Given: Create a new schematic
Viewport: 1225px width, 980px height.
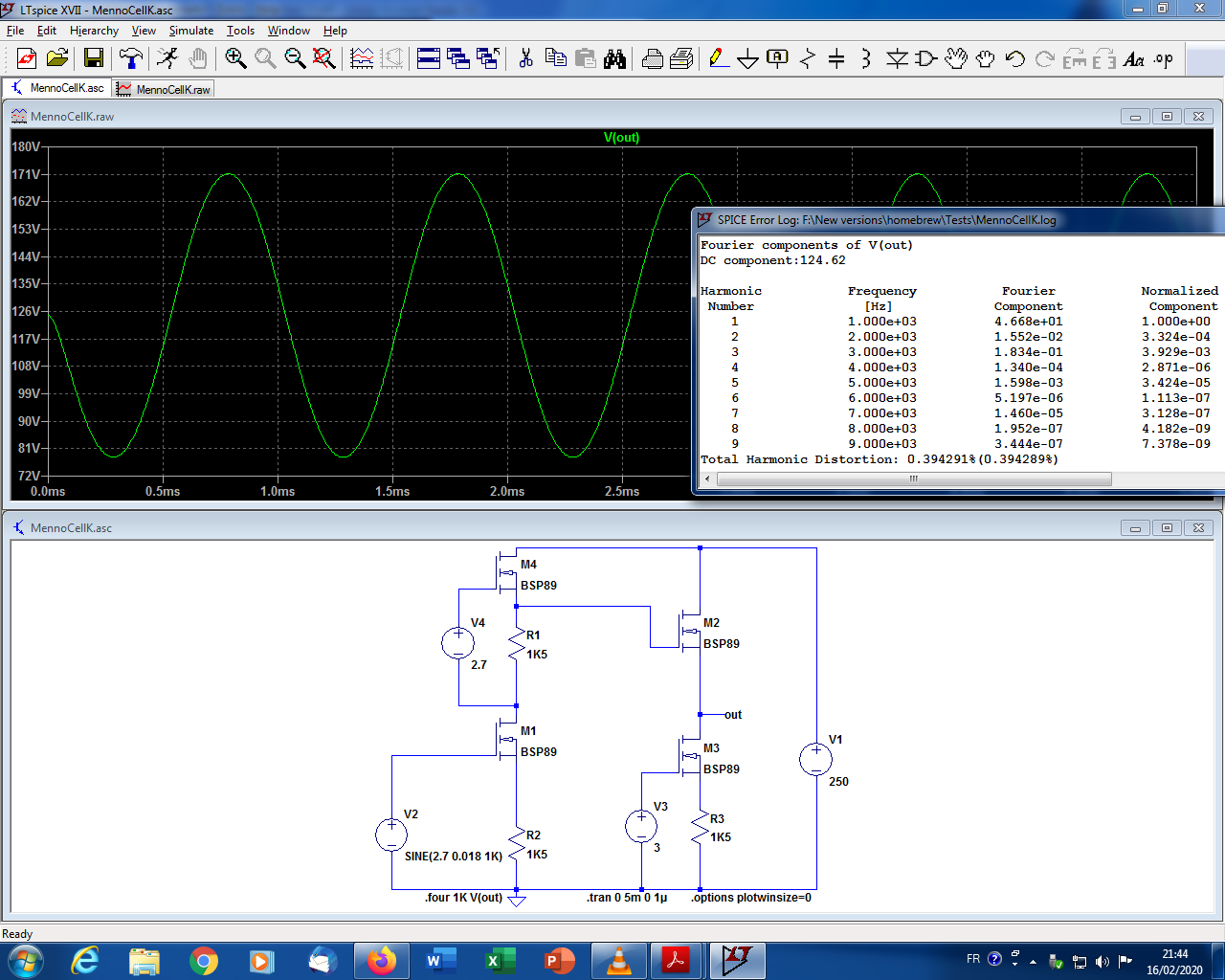Looking at the screenshot, I should click(x=27, y=58).
